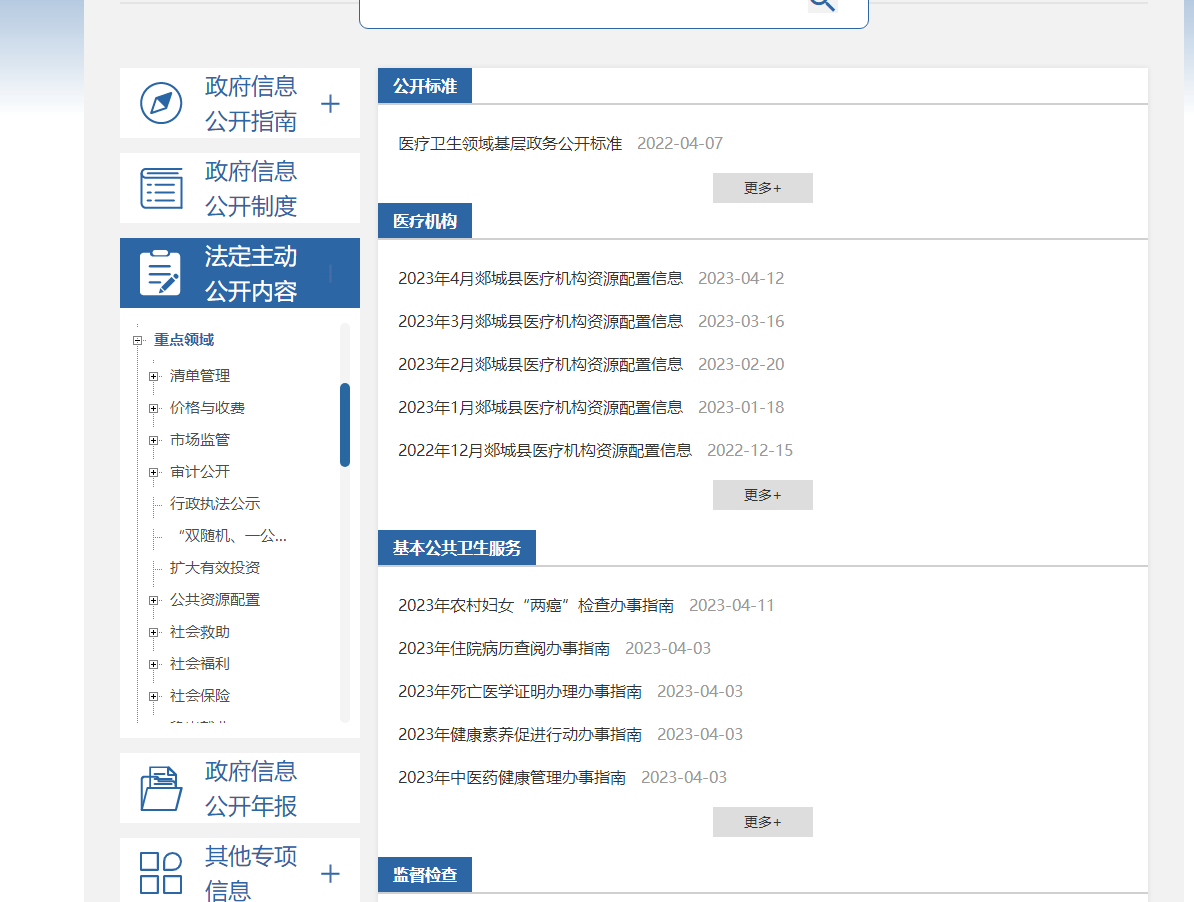Expand the 价格与收费 tree node

click(154, 408)
